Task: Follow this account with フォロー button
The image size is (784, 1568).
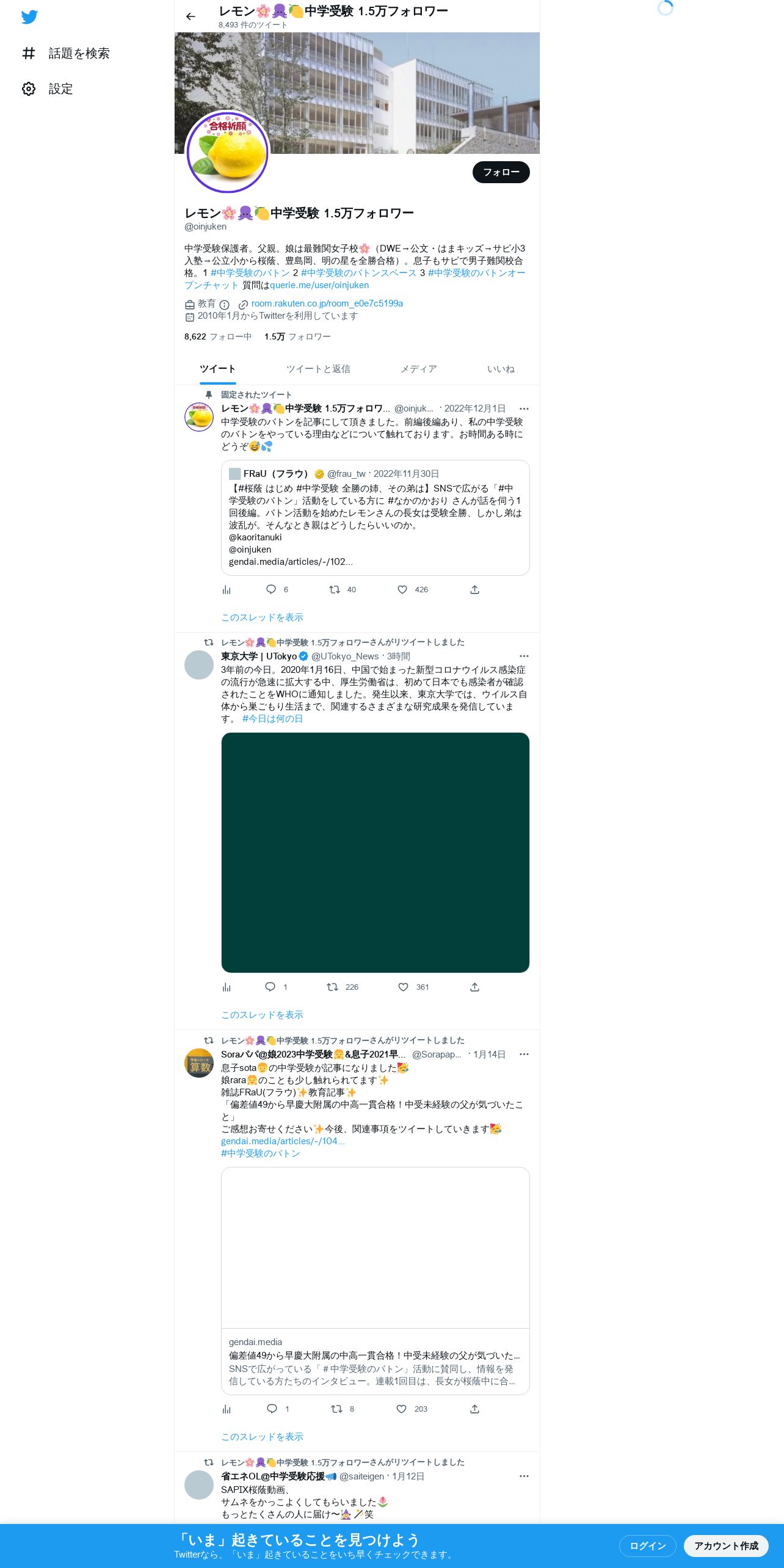Action: point(501,172)
